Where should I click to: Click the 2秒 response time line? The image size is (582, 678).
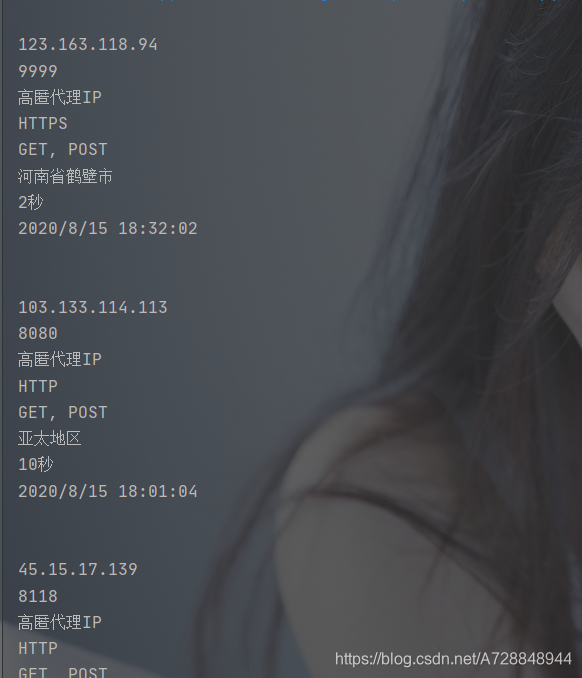[x=31, y=202]
